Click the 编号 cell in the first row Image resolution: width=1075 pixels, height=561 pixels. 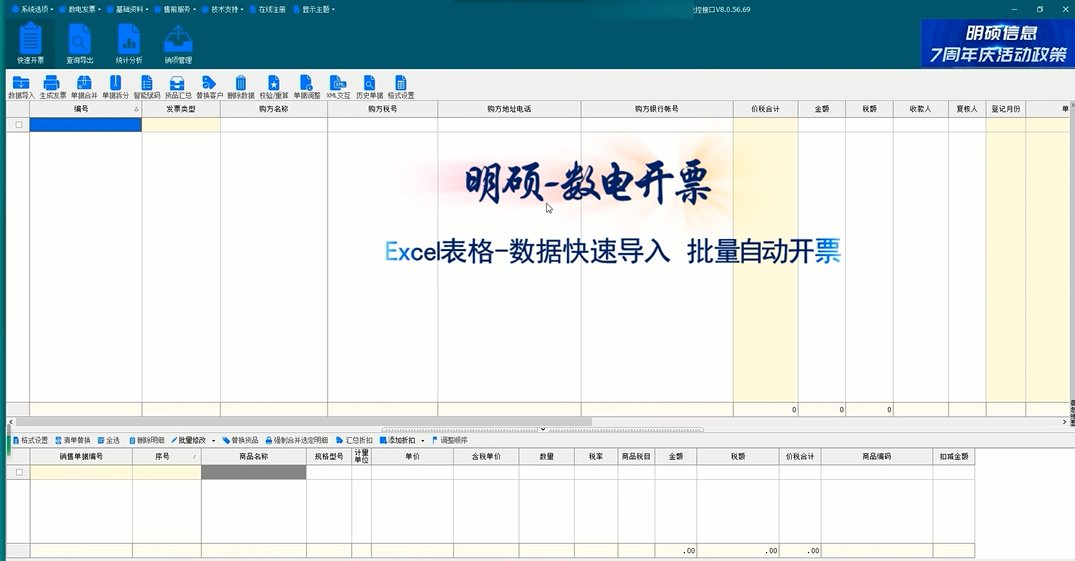85,125
